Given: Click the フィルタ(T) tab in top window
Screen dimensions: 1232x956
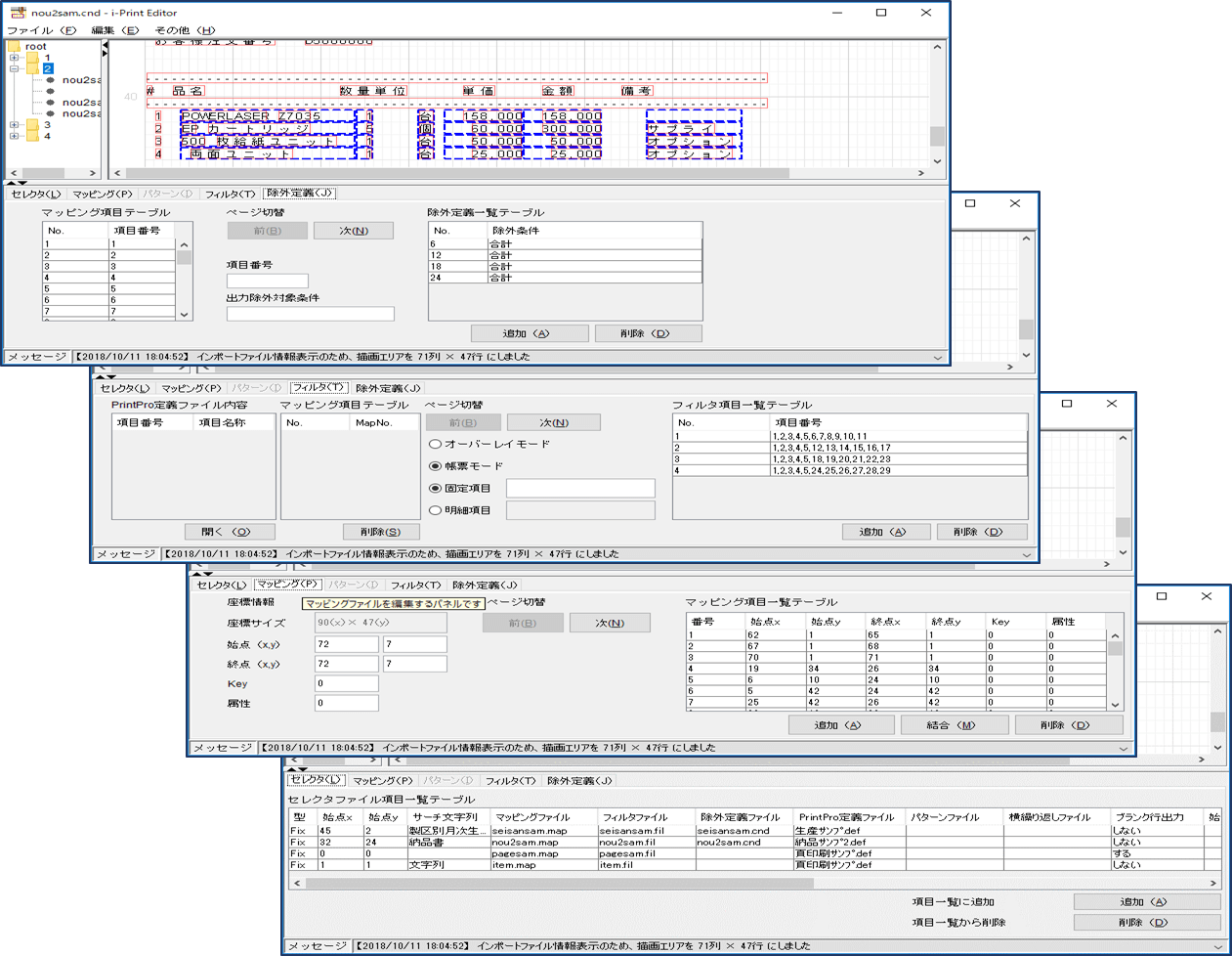Looking at the screenshot, I should pyautogui.click(x=230, y=194).
